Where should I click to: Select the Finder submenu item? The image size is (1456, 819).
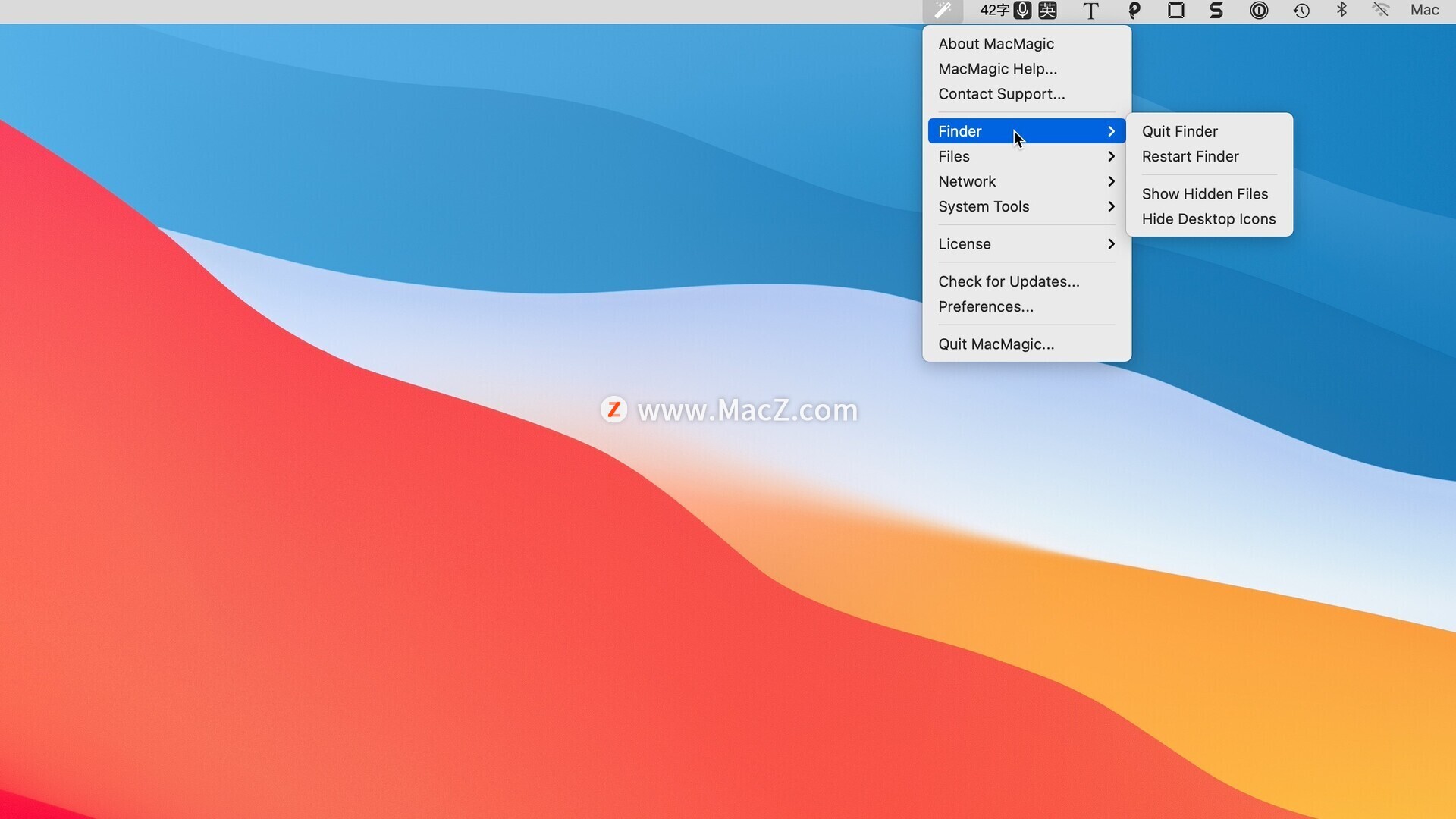(1027, 131)
